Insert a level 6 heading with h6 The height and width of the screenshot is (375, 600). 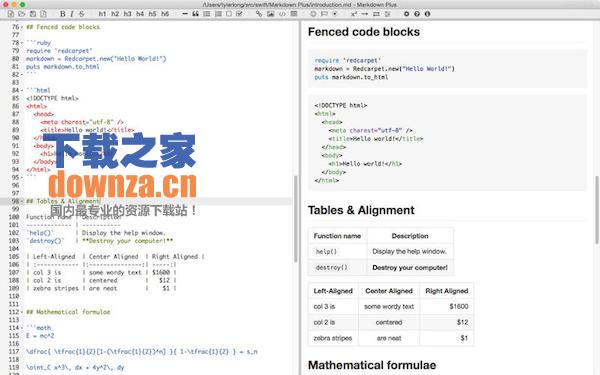point(165,14)
